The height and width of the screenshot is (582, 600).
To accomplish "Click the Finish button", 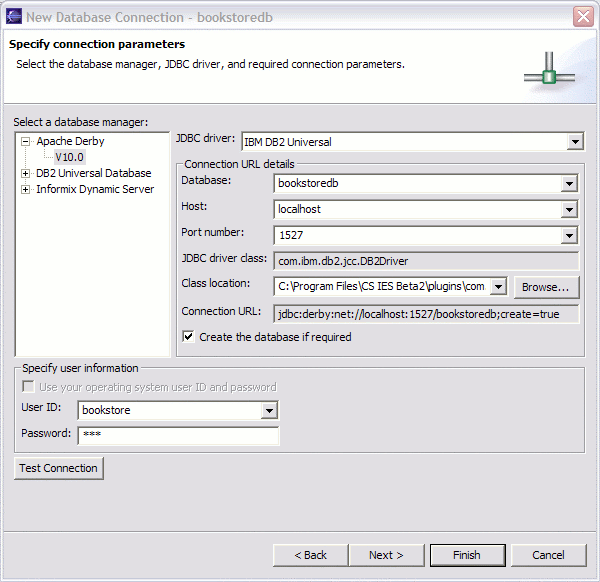I will [467, 555].
